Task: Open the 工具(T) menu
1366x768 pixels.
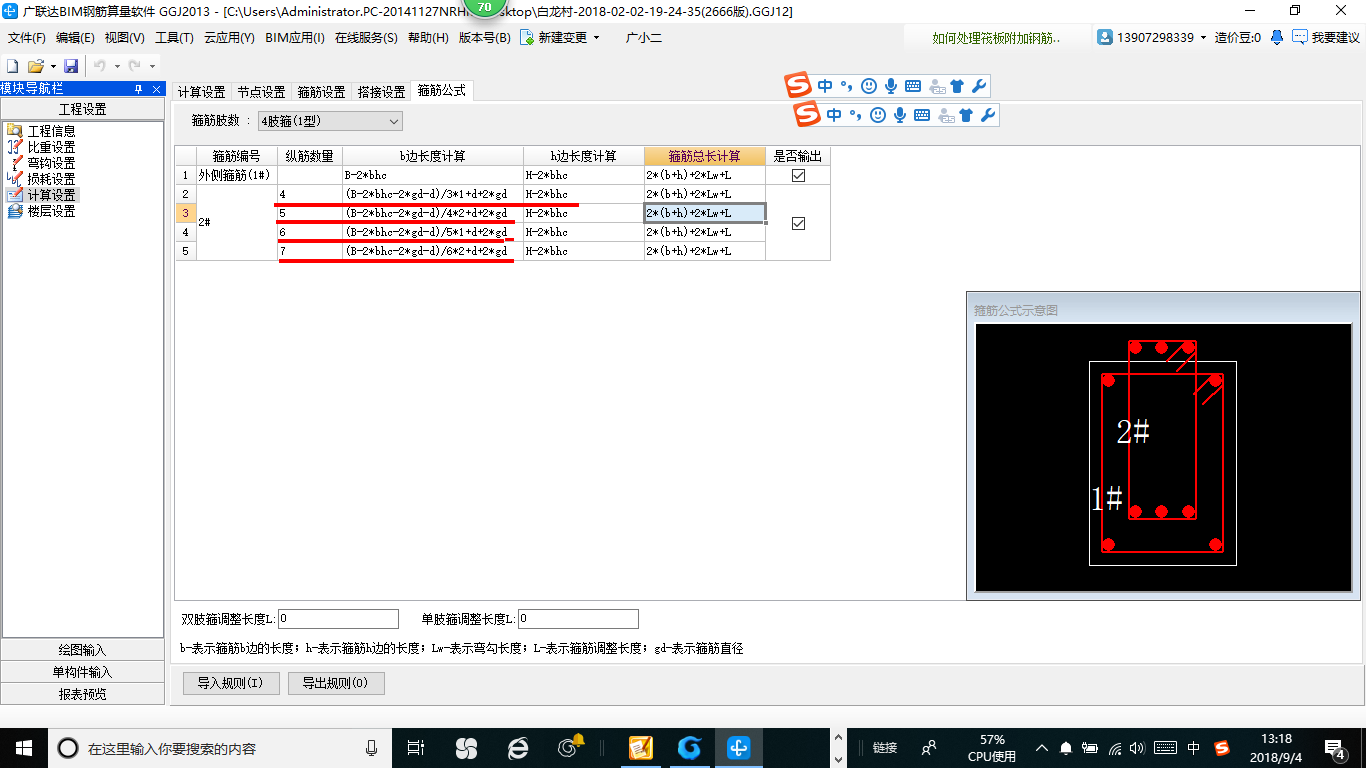Action: click(174, 38)
